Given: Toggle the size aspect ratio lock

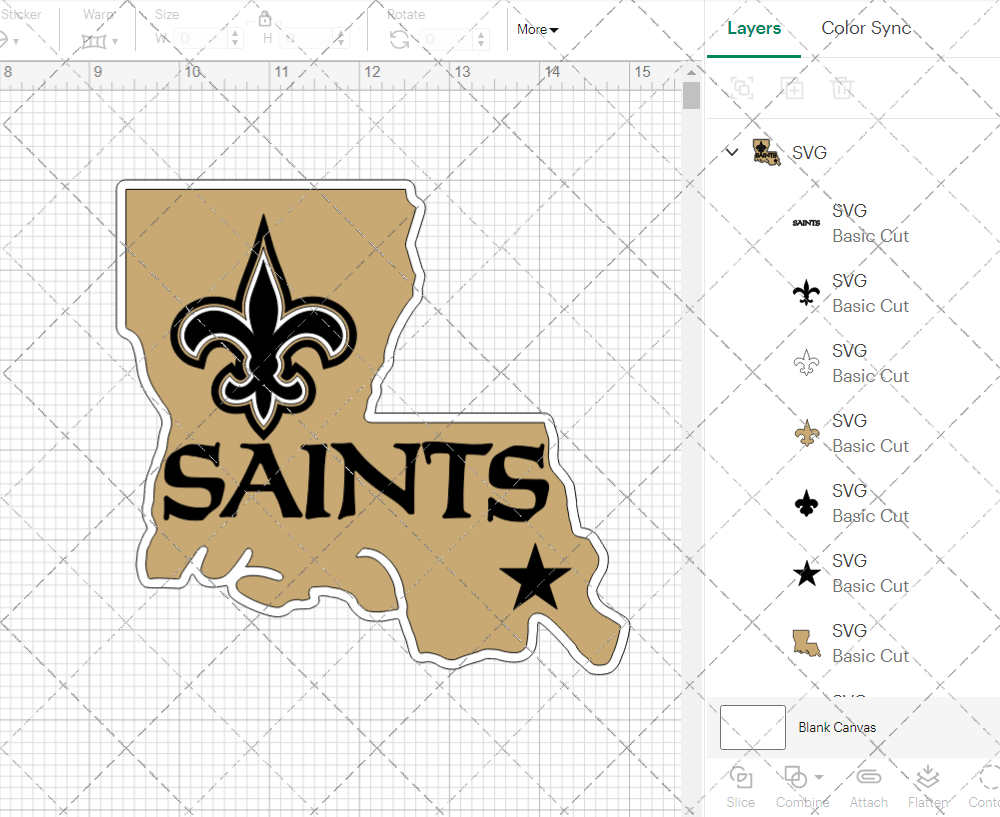Looking at the screenshot, I should click(265, 19).
